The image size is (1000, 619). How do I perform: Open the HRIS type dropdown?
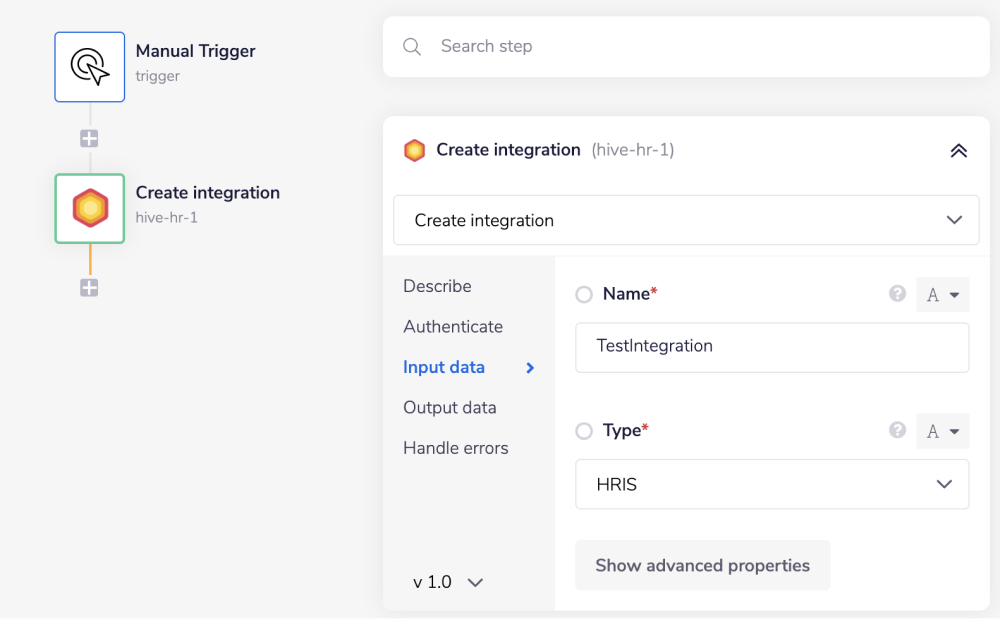point(772,484)
